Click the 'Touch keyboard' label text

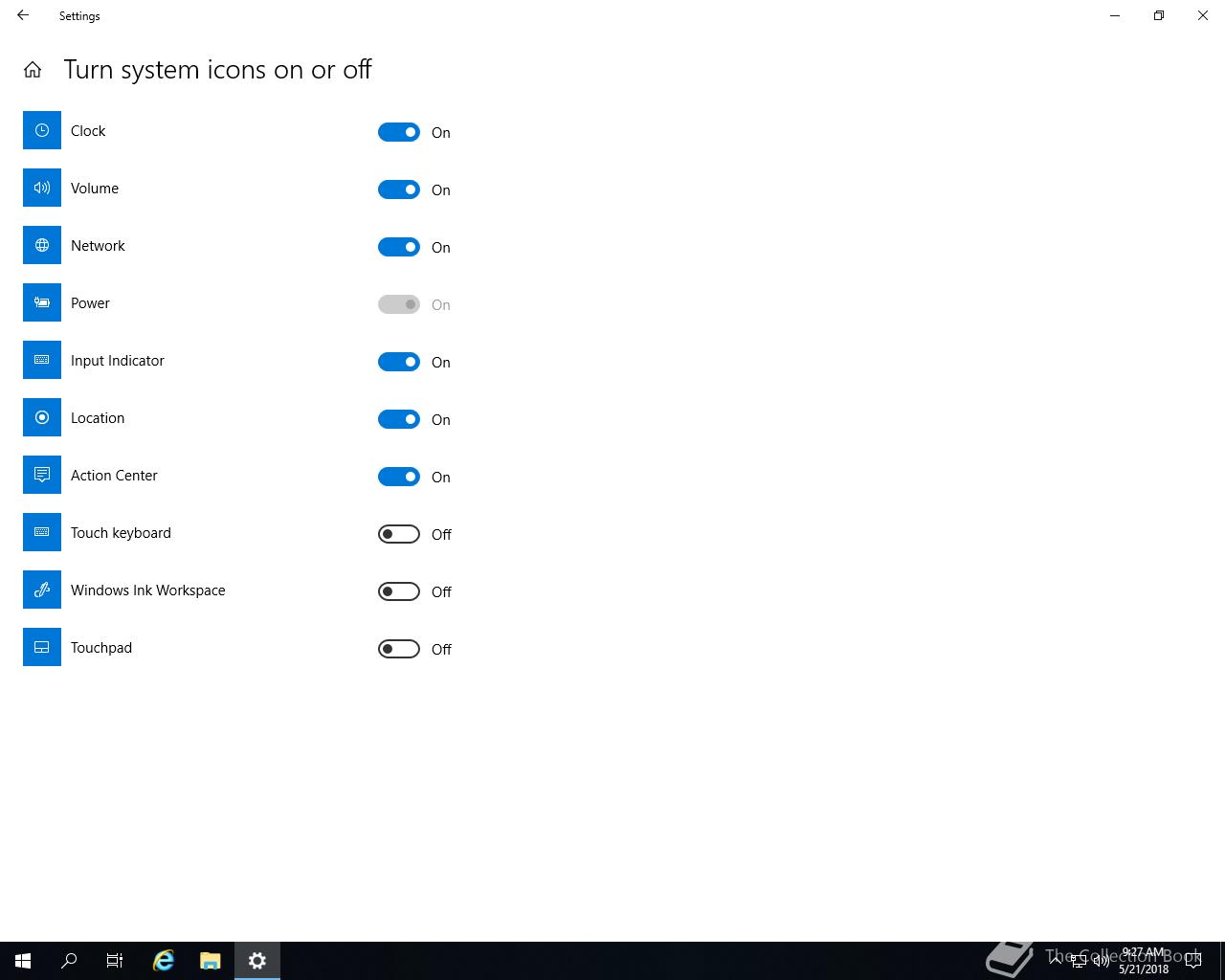point(121,533)
